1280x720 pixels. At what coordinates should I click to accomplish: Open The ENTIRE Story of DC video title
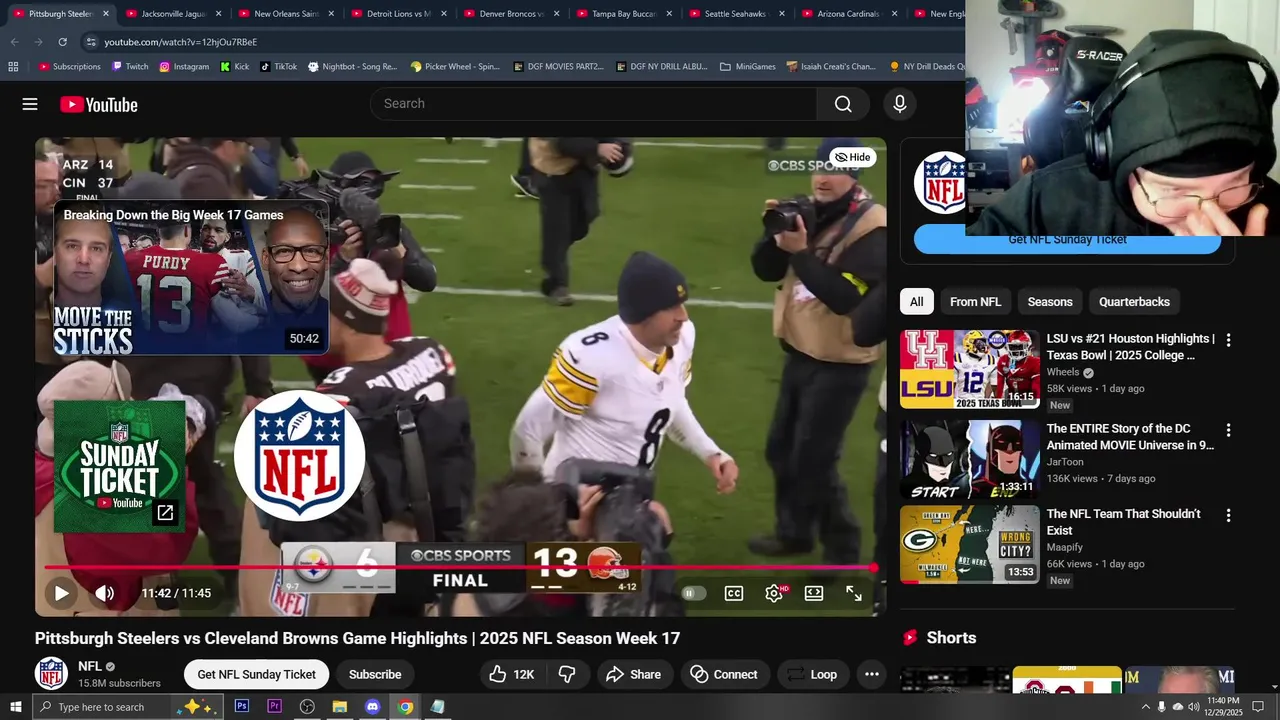point(1130,437)
